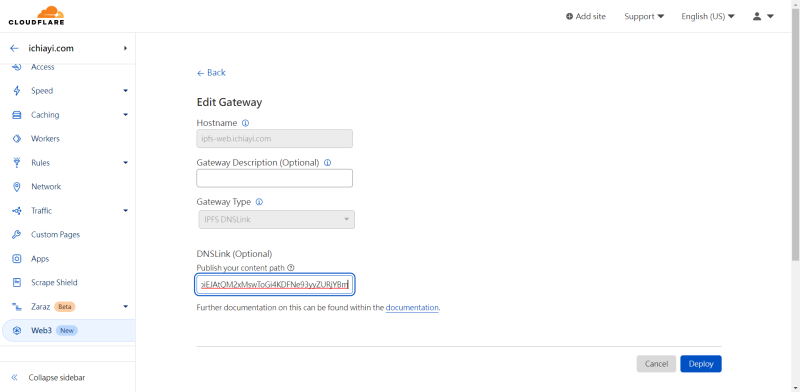800x392 pixels.
Task: Click the Custom Pages wrench icon
Action: [x=17, y=235]
